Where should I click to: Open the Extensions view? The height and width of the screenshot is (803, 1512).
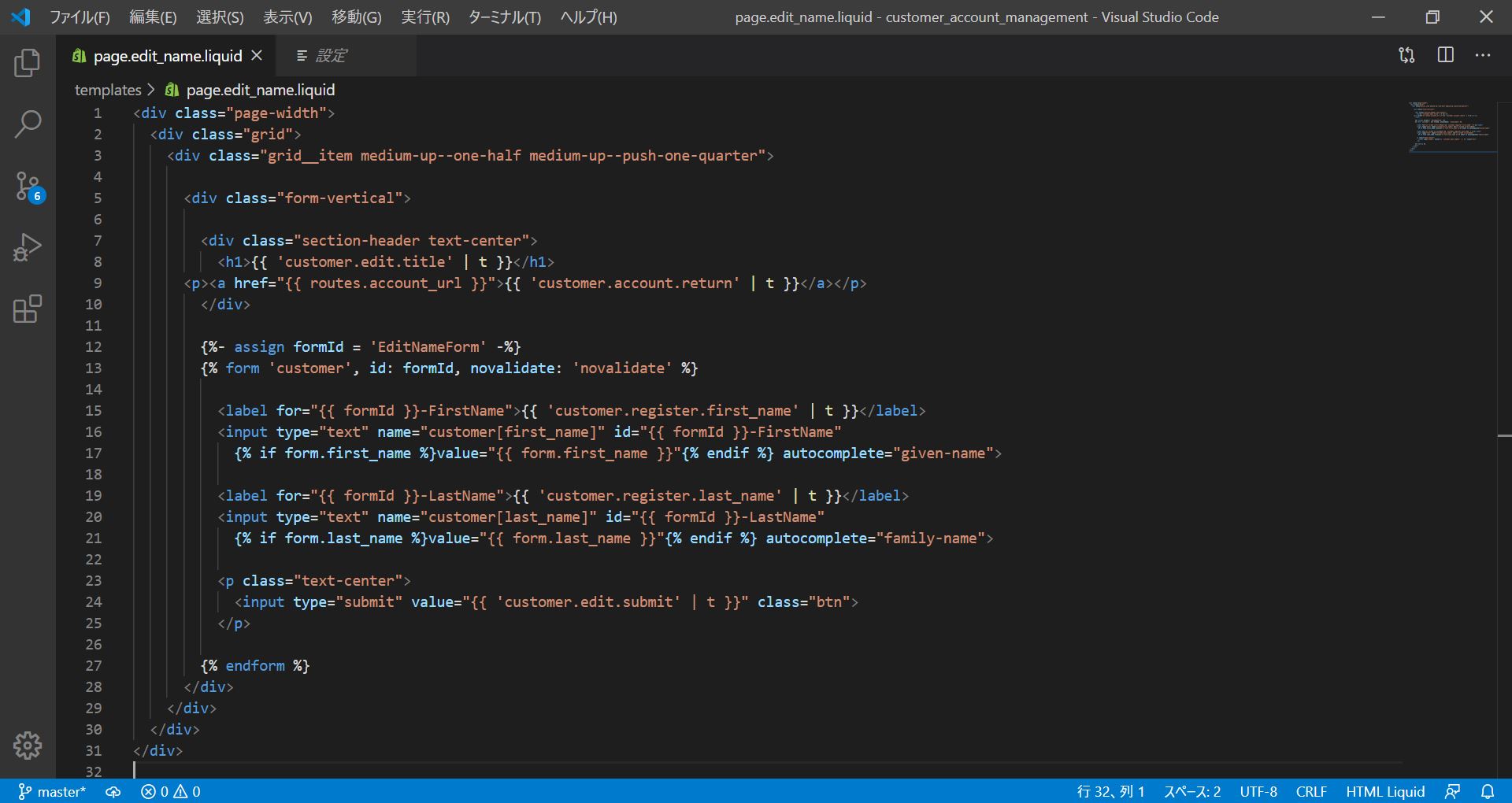(x=28, y=309)
